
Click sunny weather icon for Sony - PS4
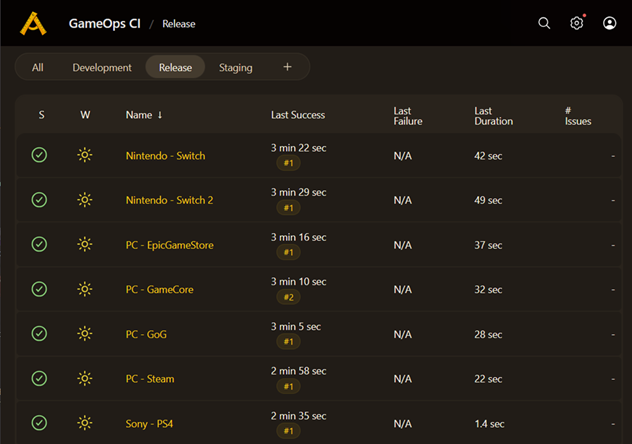(85, 423)
